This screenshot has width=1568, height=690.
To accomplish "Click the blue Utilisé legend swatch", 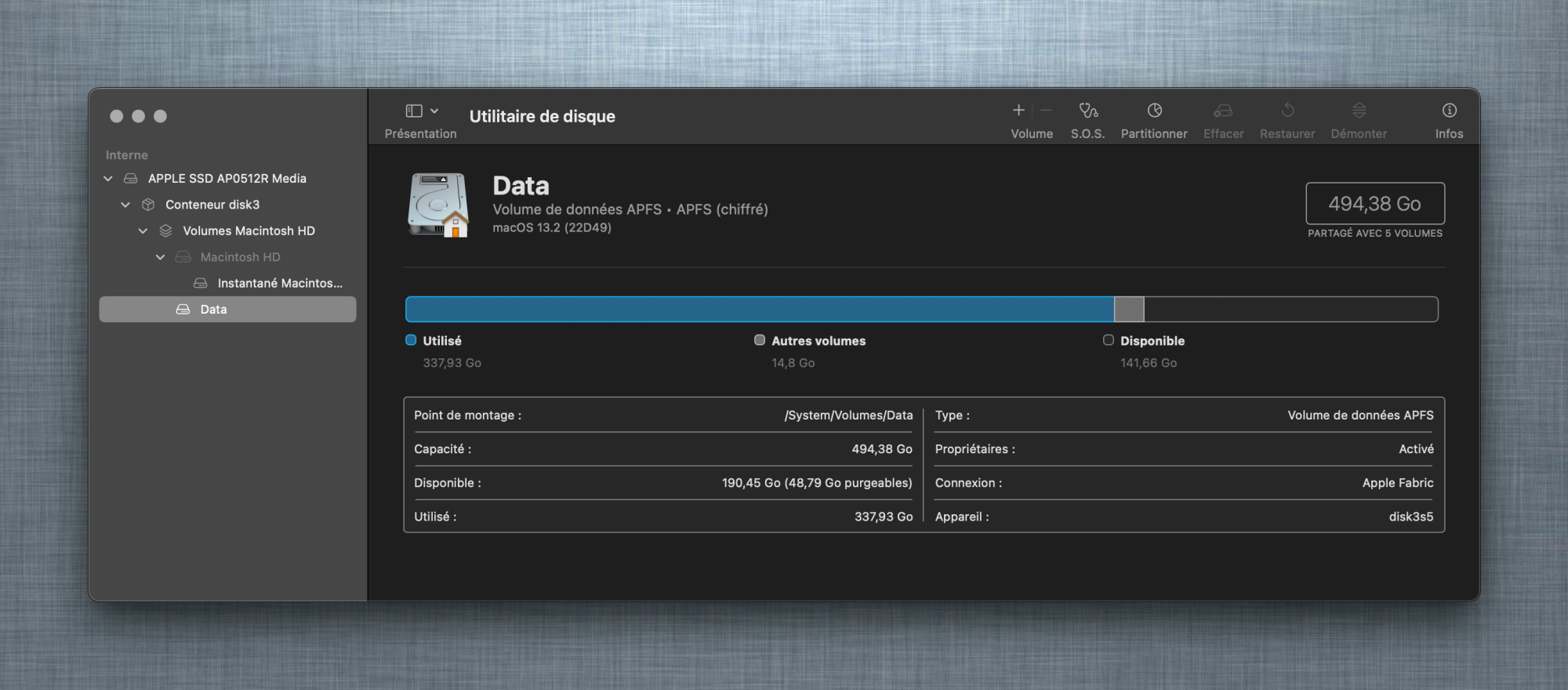I will (411, 340).
